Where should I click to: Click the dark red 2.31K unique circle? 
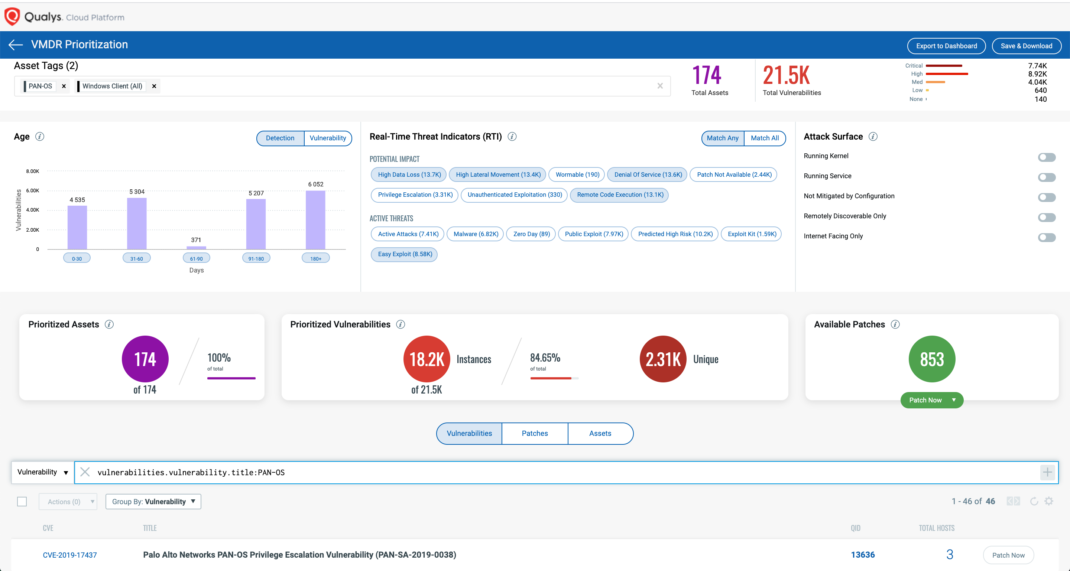click(663, 359)
